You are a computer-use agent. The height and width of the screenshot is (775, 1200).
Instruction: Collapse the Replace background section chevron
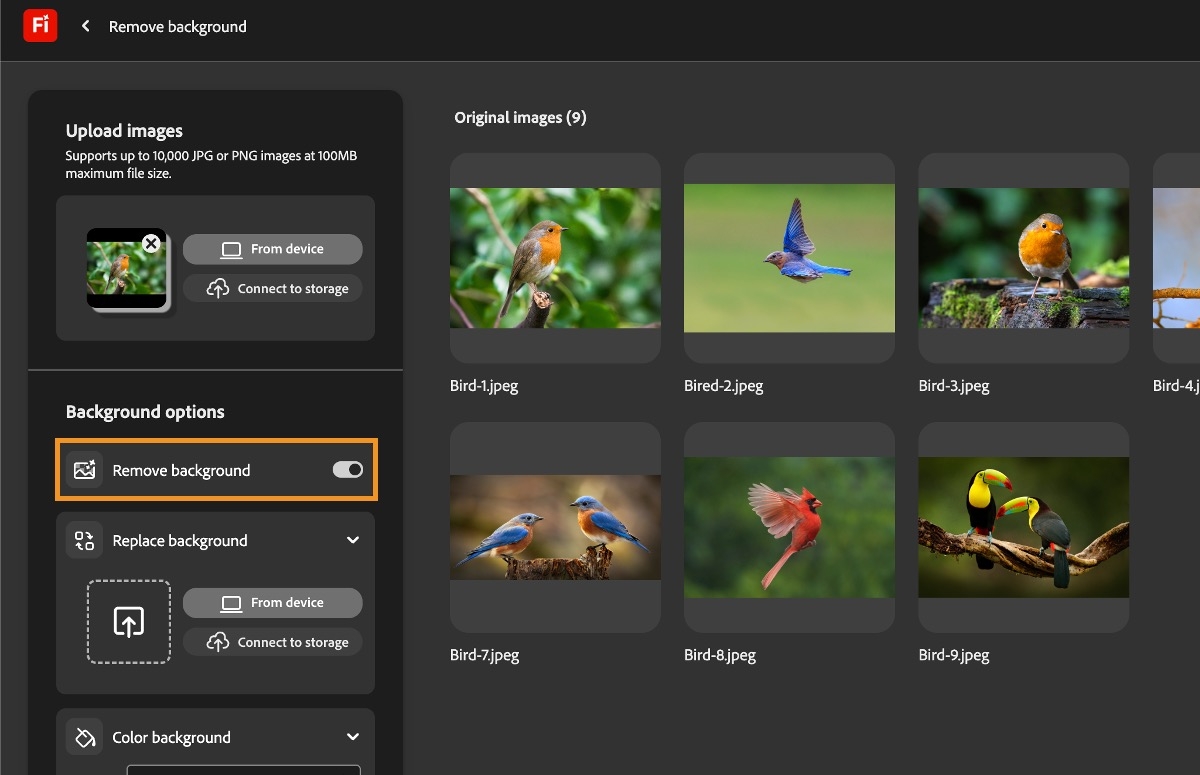point(353,540)
